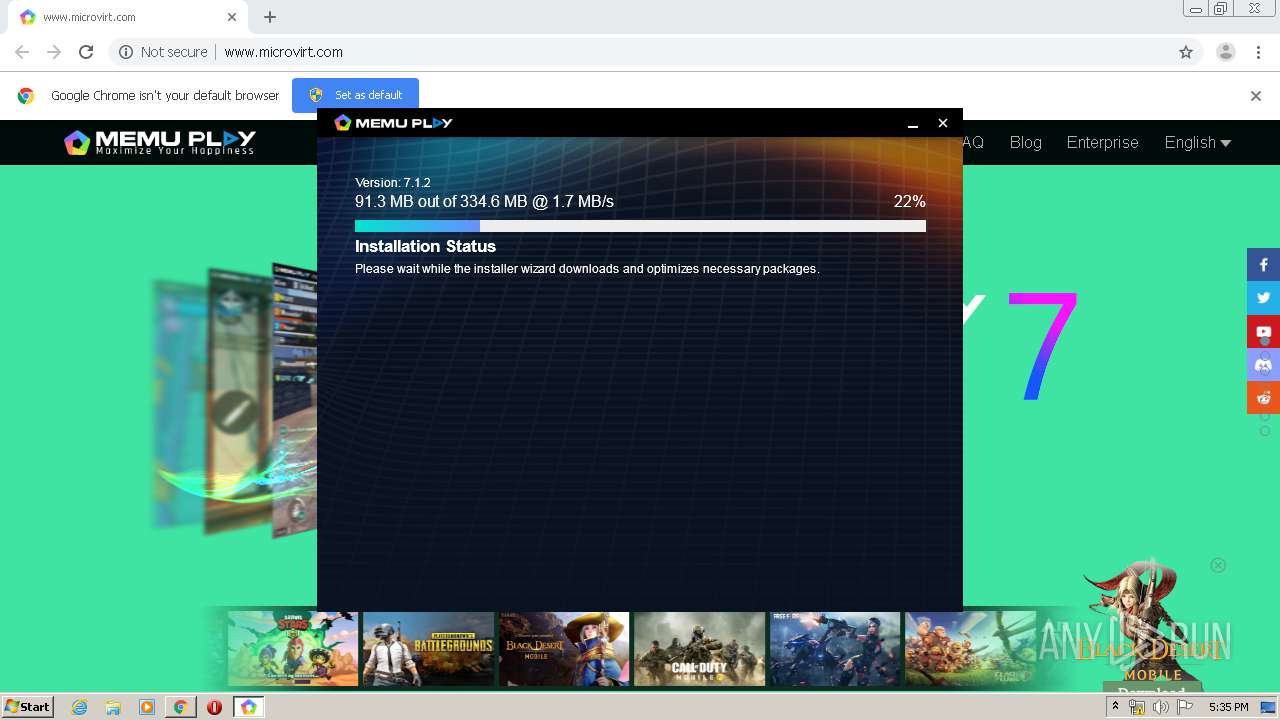This screenshot has height=720, width=1280.
Task: Open the Blog menu link
Action: click(x=1025, y=142)
